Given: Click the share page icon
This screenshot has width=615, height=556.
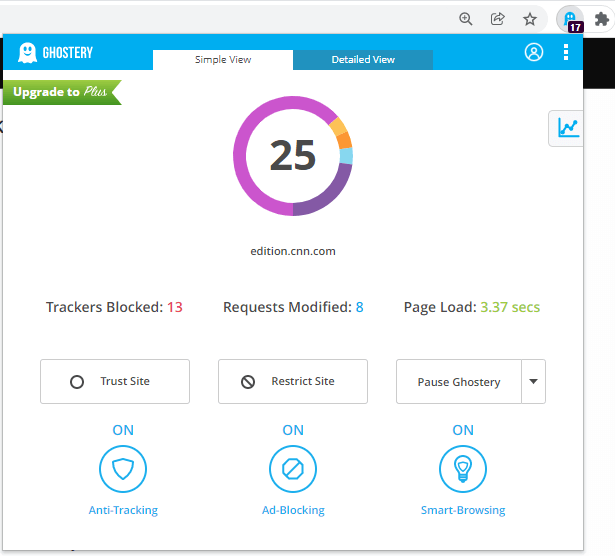Looking at the screenshot, I should [497, 19].
